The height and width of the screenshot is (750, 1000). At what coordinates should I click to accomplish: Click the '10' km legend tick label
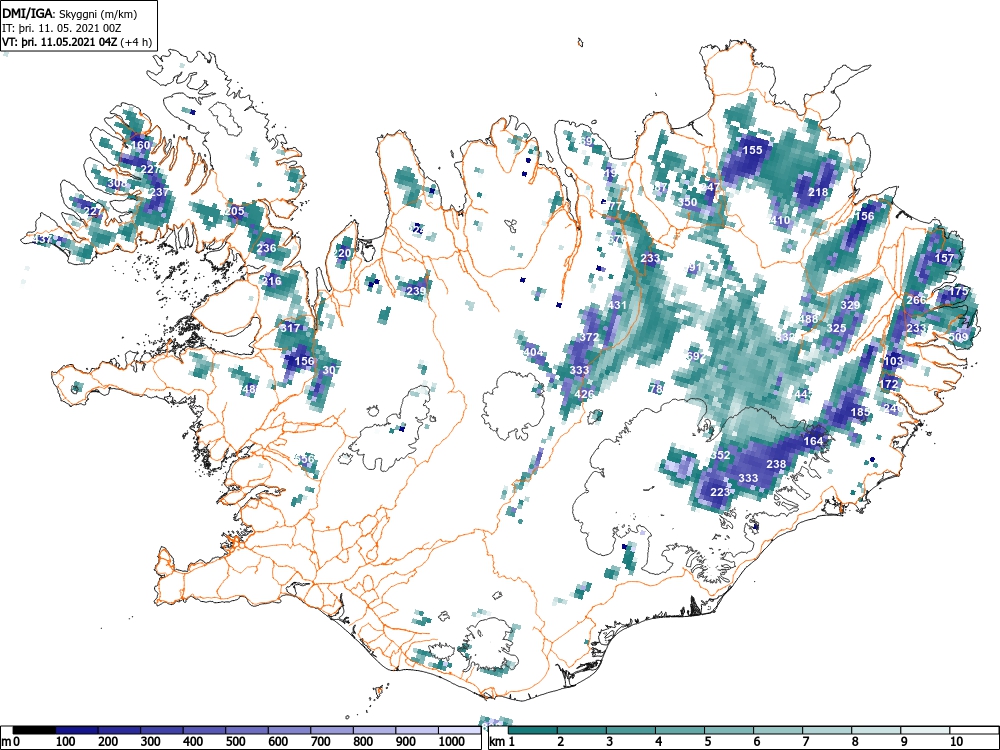click(x=956, y=742)
